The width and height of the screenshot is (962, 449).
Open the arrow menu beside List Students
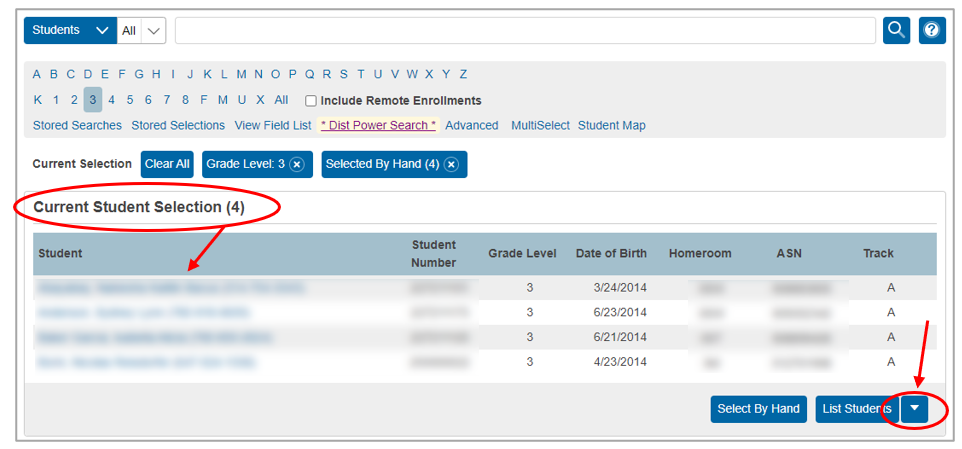[x=914, y=408]
